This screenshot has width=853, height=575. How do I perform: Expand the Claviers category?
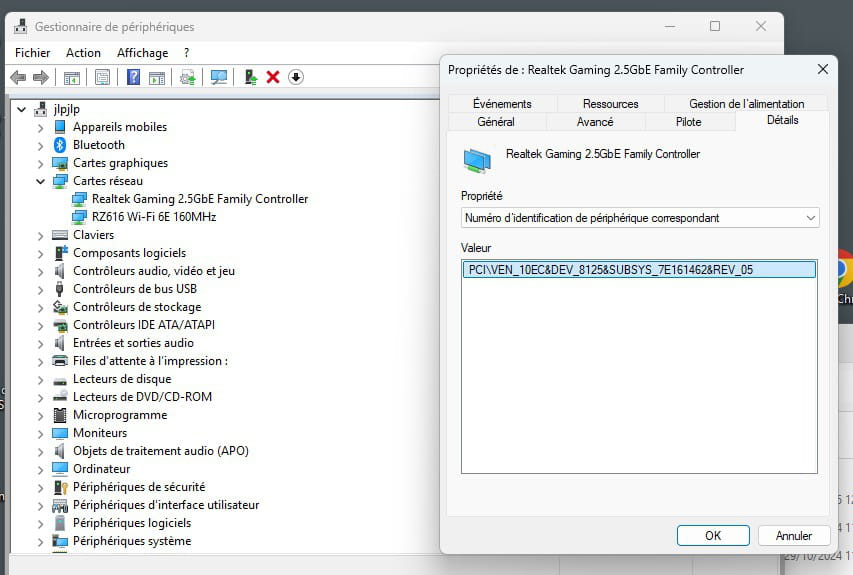pos(40,235)
